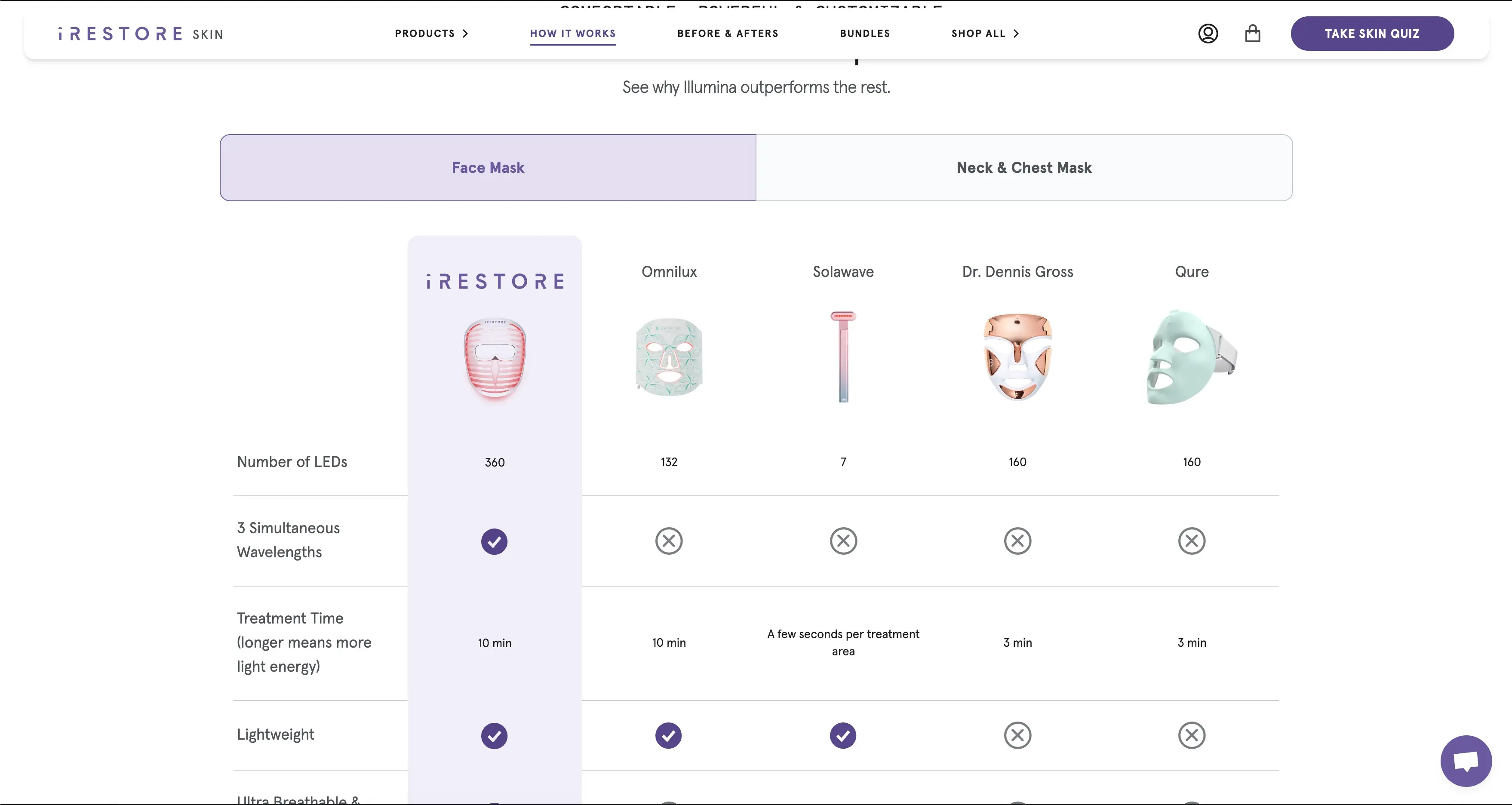The width and height of the screenshot is (1512, 805).
Task: Click the Dr. Dennis Gross X for Lightweight
Action: click(1017, 735)
